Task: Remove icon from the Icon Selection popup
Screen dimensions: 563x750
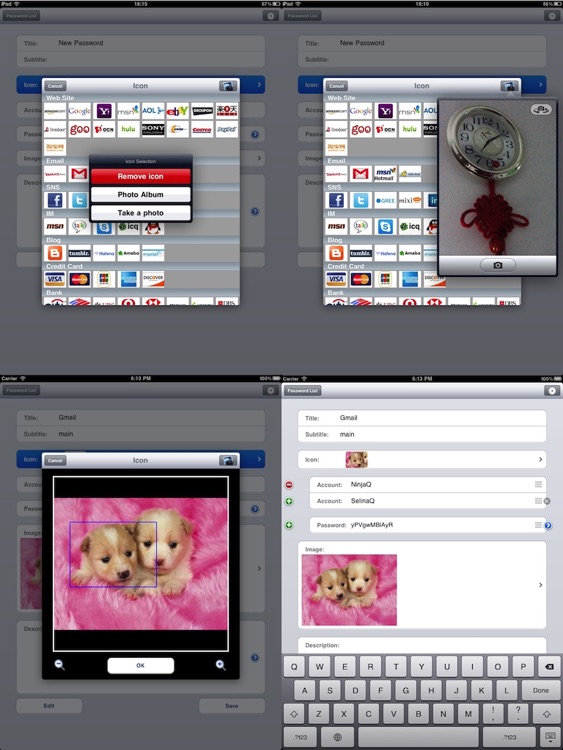Action: tap(141, 176)
